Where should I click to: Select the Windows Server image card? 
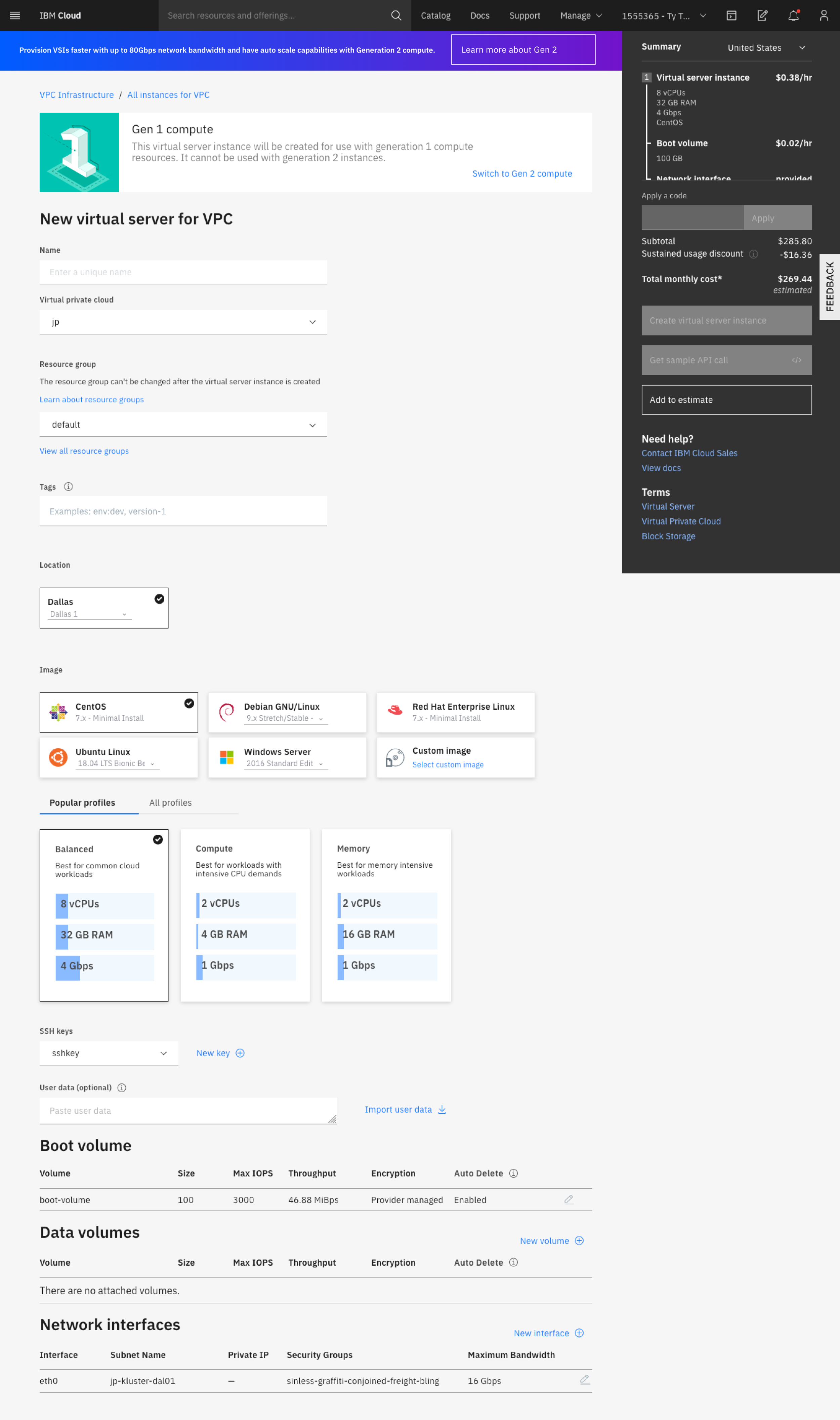(x=287, y=757)
